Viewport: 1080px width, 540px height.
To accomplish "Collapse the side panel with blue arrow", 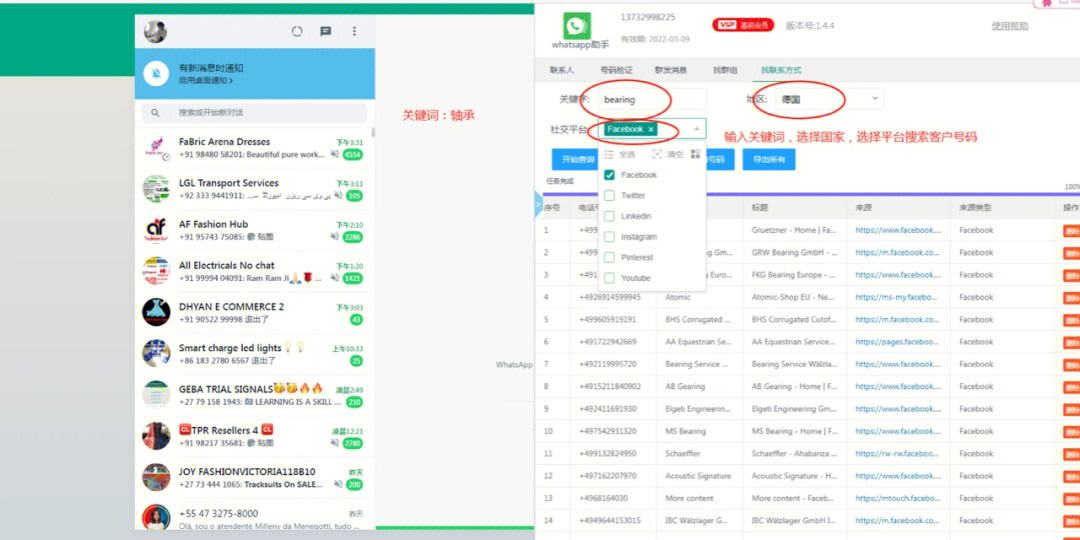I will [x=539, y=205].
